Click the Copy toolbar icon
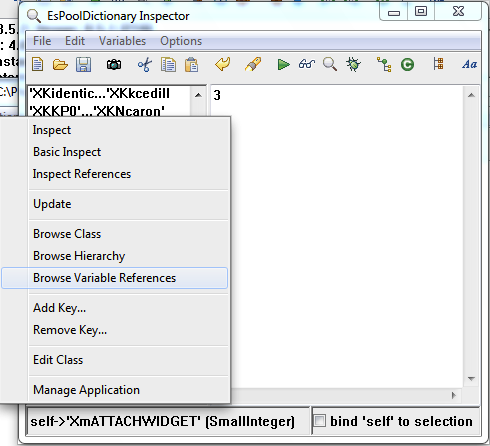The image size is (490, 446). pos(168,64)
